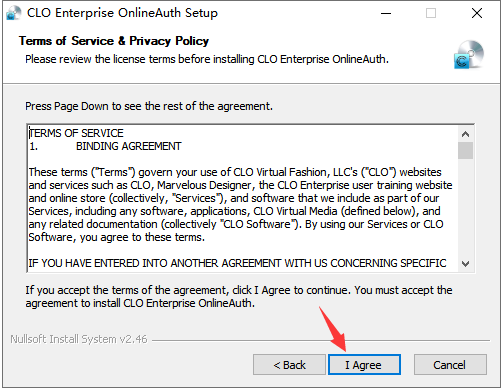Image resolution: width=503 pixels, height=390 pixels.
Task: Go back with the < Back button
Action: (289, 365)
